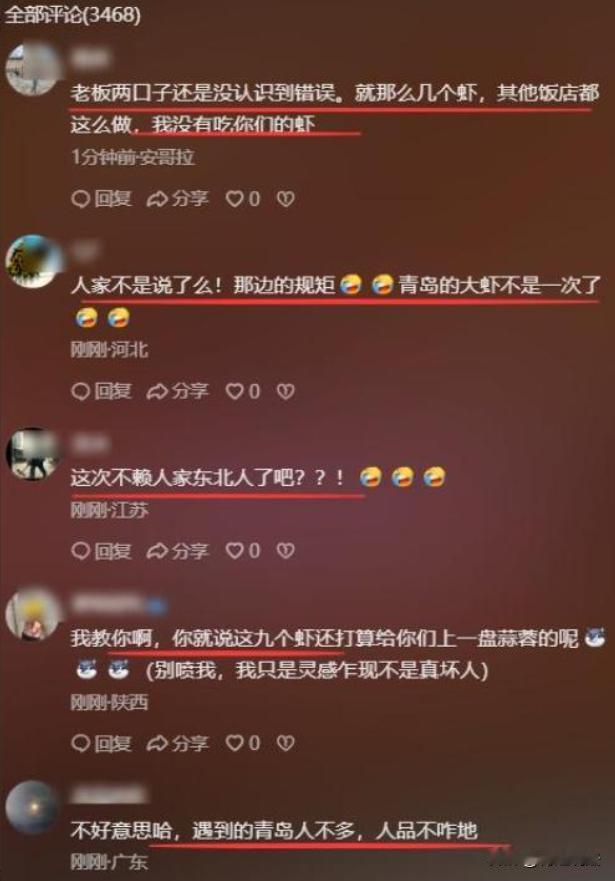Dislike the comment from 河北
The image size is (615, 881).
(285, 391)
